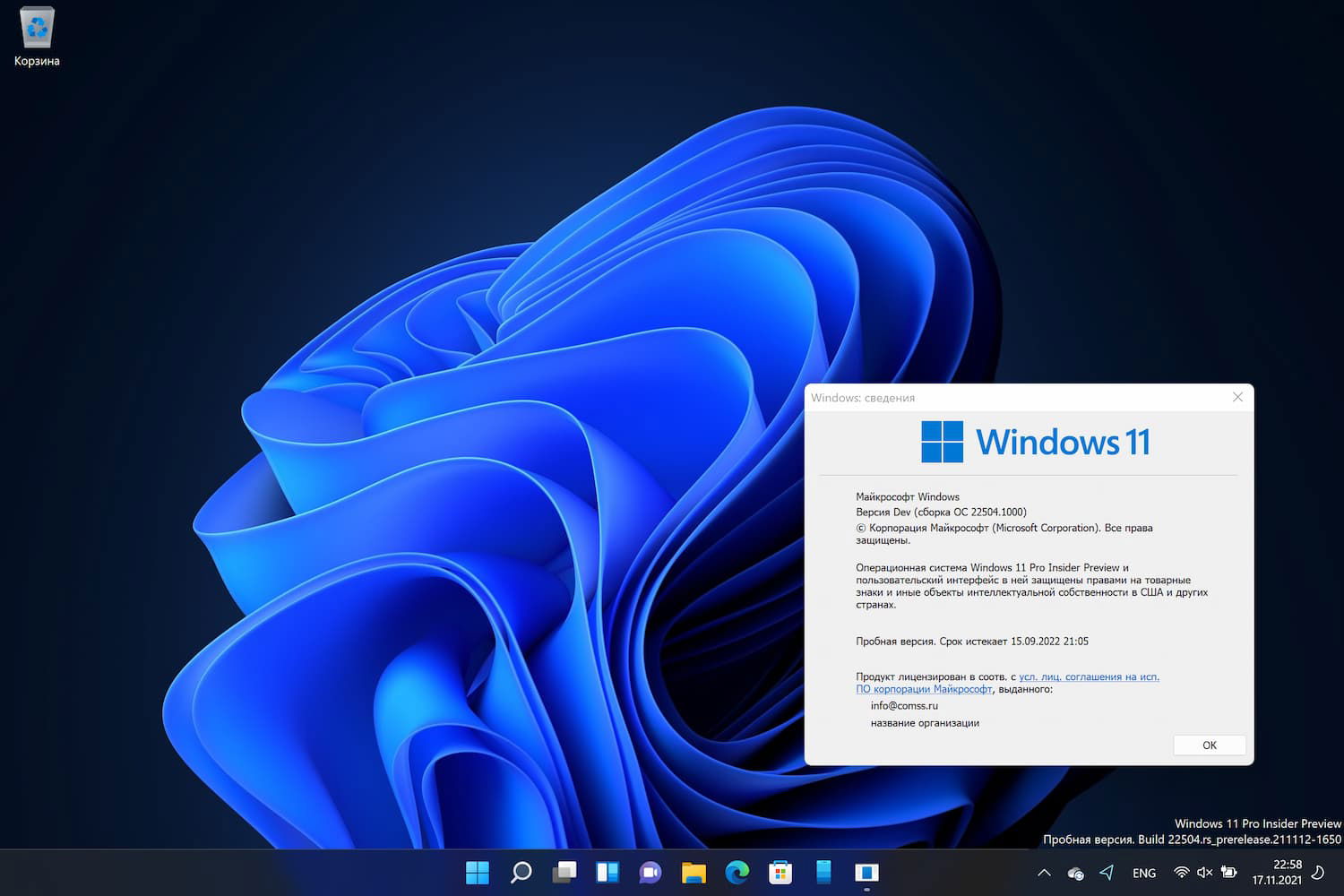The width and height of the screenshot is (1344, 896).
Task: Open the Widgets panel
Action: (x=607, y=872)
